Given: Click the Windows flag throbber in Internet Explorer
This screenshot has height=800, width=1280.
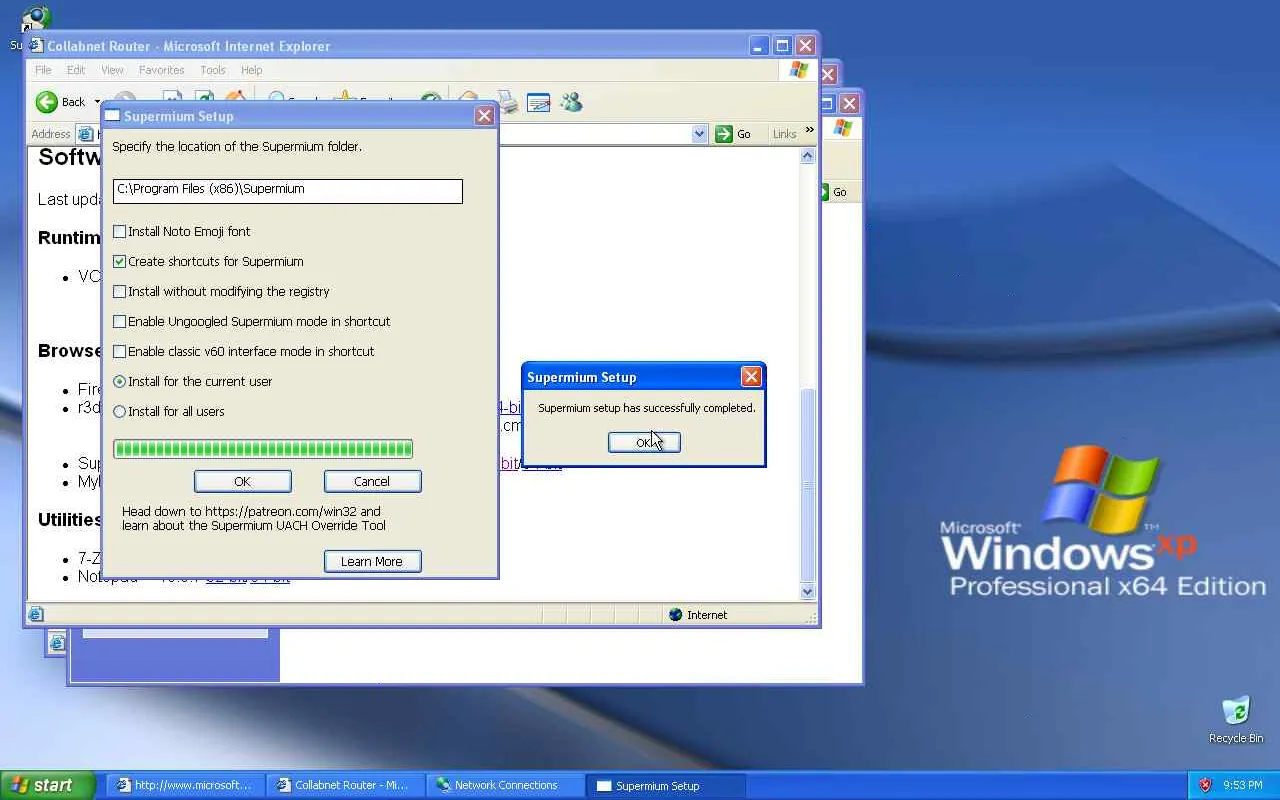Looking at the screenshot, I should click(x=798, y=70).
